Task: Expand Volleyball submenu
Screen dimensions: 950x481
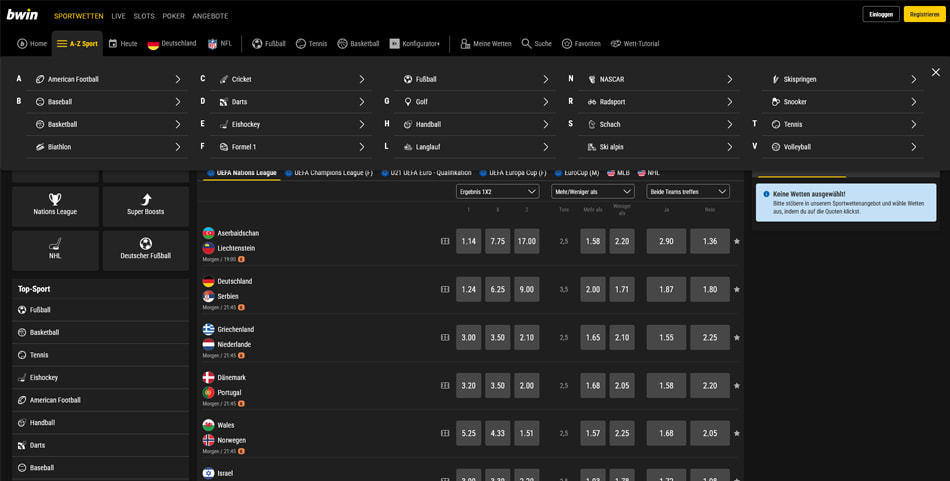Action: pyautogui.click(x=914, y=147)
